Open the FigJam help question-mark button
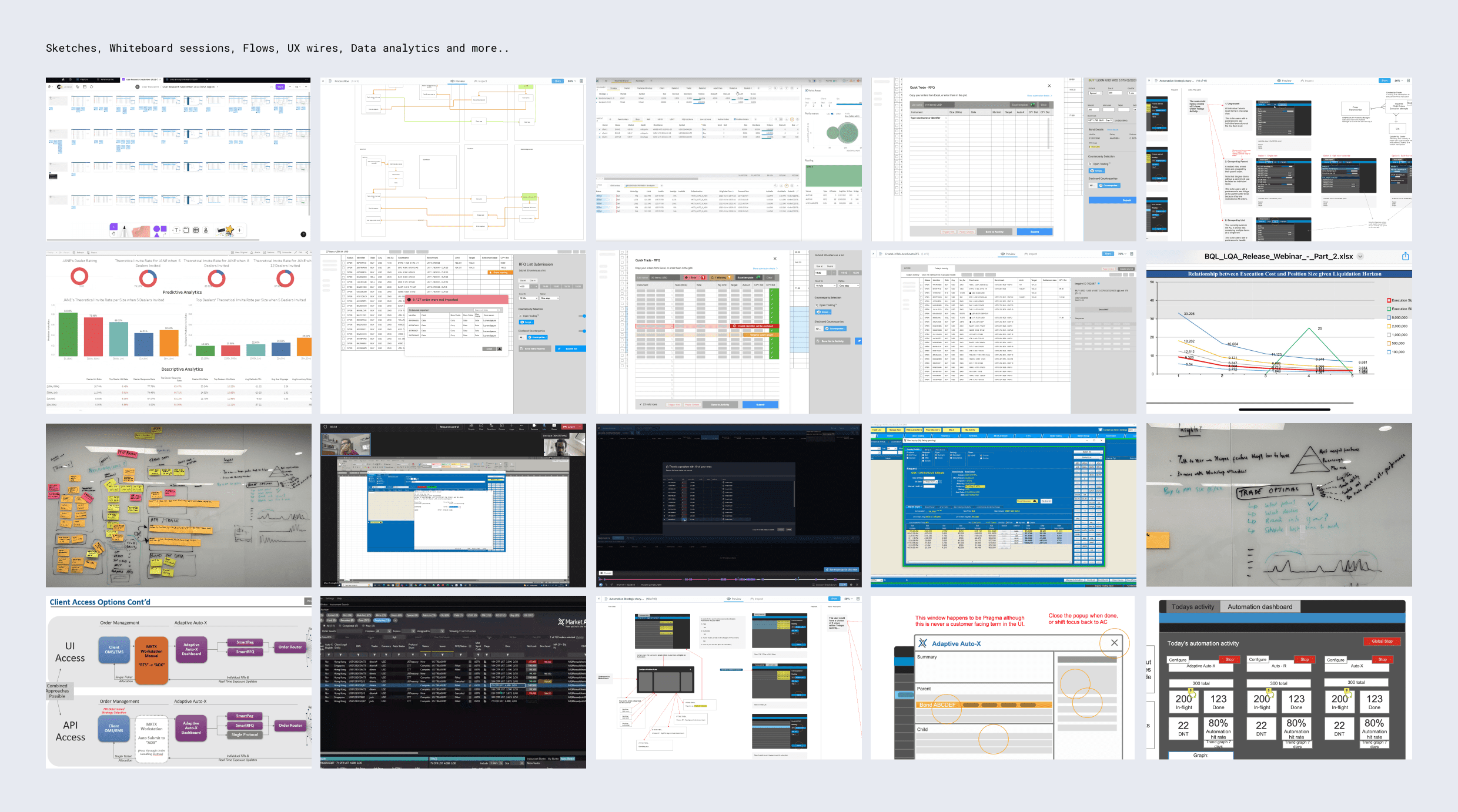 [x=303, y=234]
